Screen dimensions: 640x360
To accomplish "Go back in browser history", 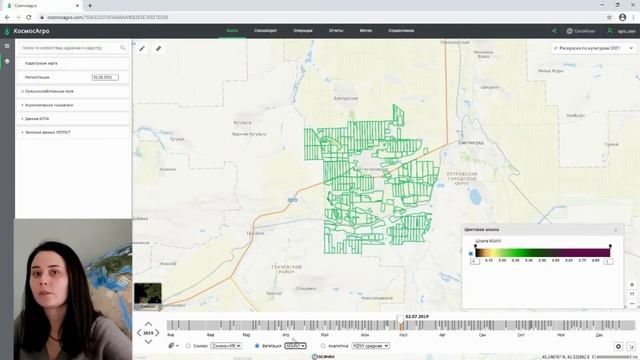I will click(x=7, y=17).
